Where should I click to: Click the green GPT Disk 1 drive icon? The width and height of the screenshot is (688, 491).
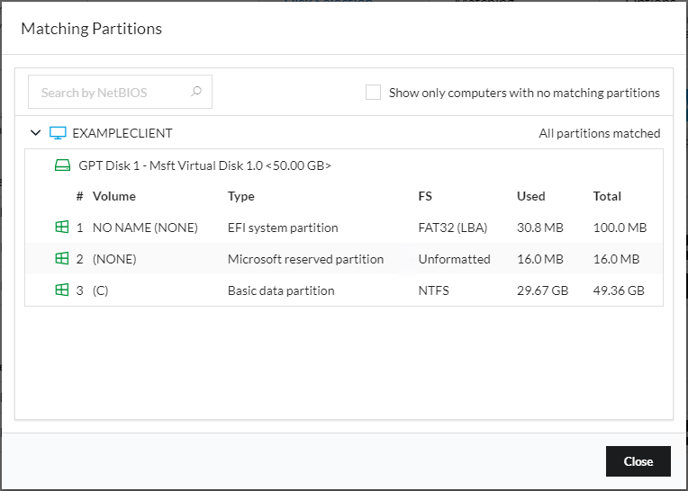[62, 165]
